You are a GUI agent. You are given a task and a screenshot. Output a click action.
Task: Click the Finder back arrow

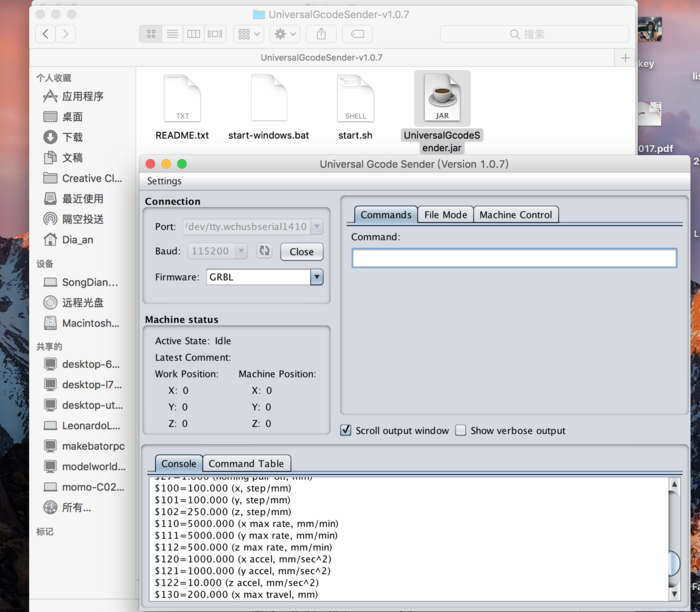(x=46, y=34)
